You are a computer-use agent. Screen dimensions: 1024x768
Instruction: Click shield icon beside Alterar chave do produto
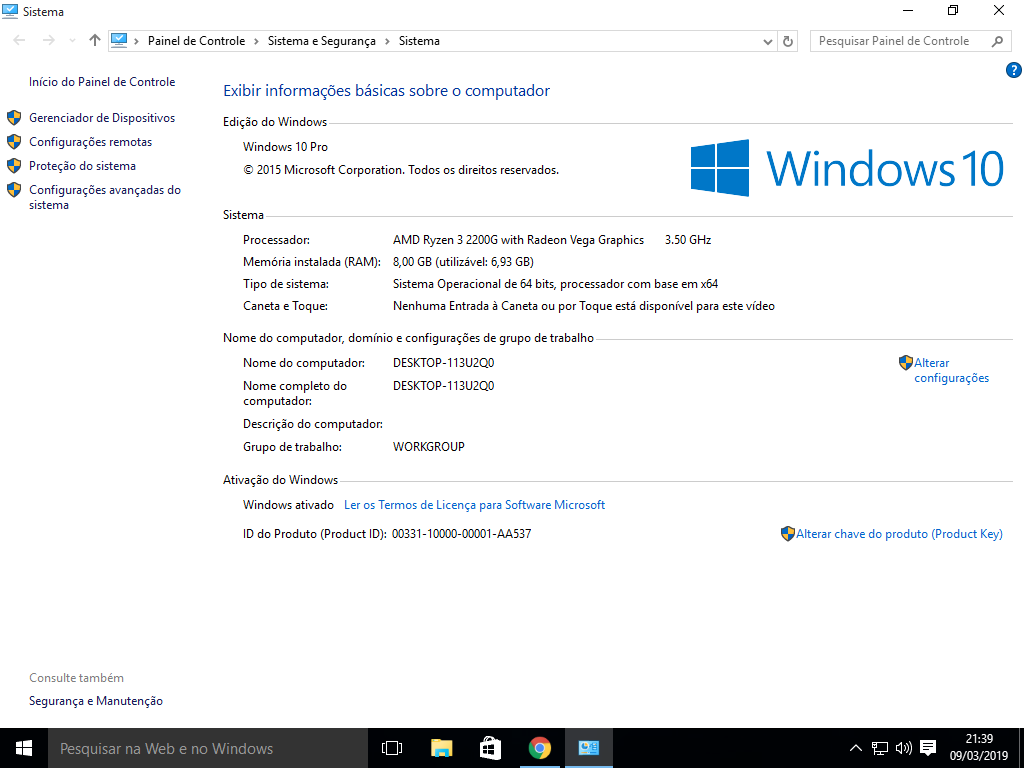788,534
